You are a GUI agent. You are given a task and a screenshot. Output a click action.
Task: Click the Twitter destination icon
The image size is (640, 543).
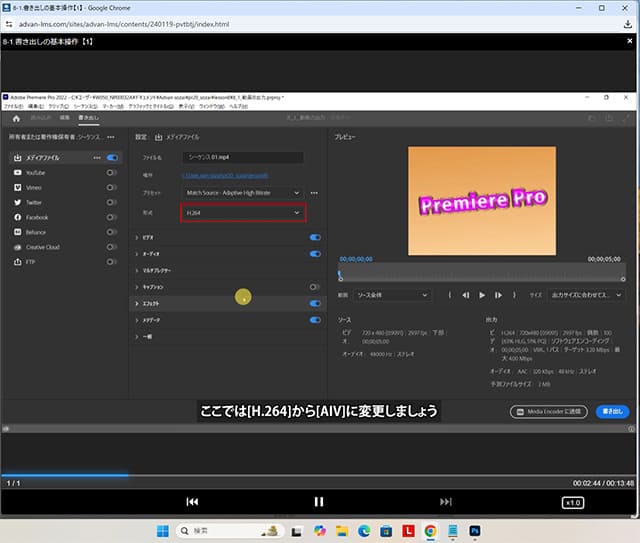pos(16,202)
